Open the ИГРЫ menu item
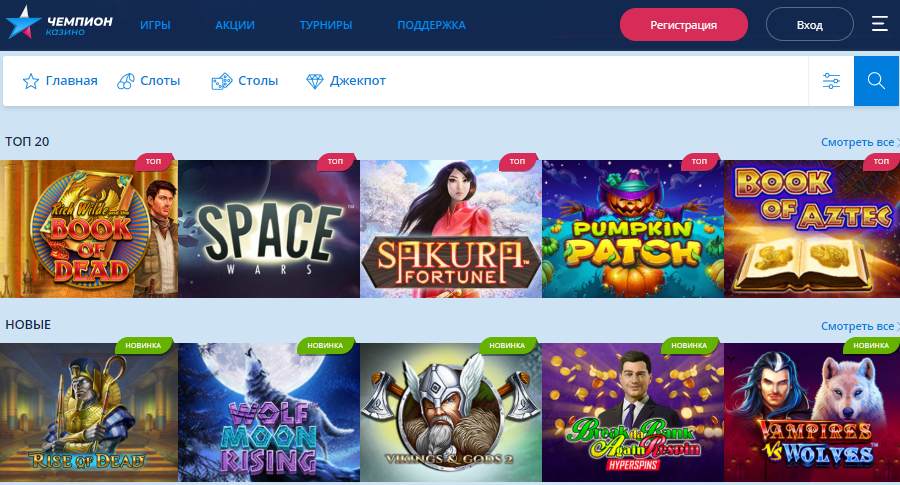The height and width of the screenshot is (485, 900). click(155, 25)
